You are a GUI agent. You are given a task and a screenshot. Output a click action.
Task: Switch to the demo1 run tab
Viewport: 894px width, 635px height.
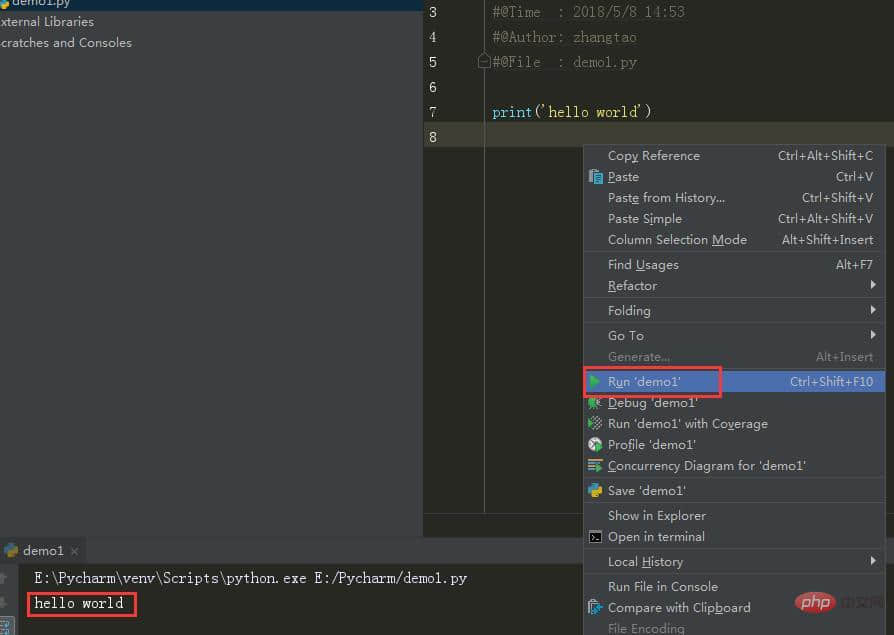tap(43, 551)
